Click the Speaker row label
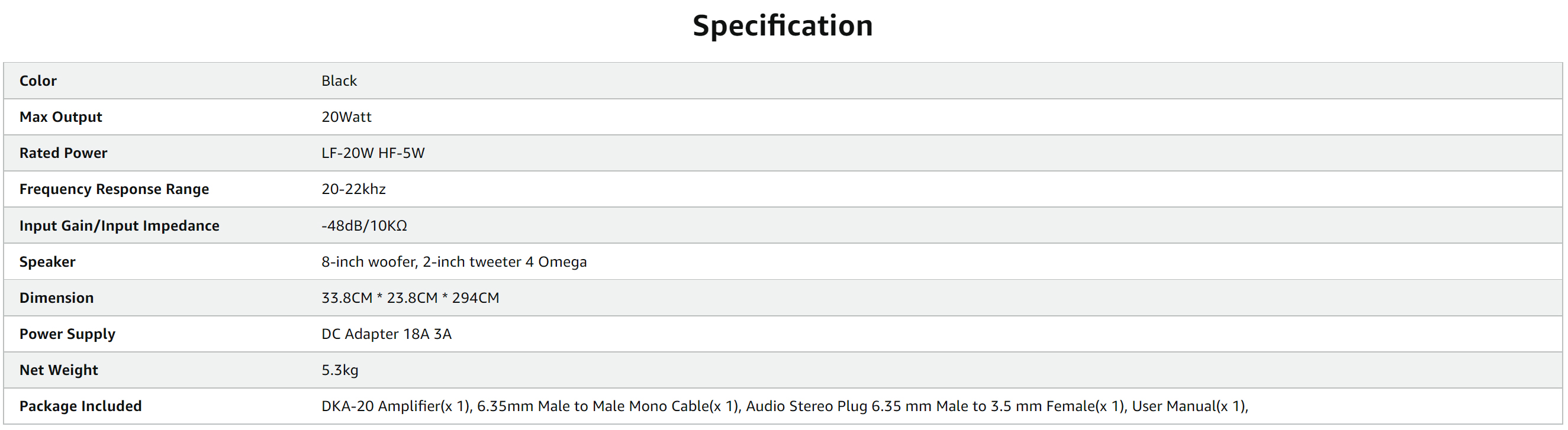 (x=47, y=261)
